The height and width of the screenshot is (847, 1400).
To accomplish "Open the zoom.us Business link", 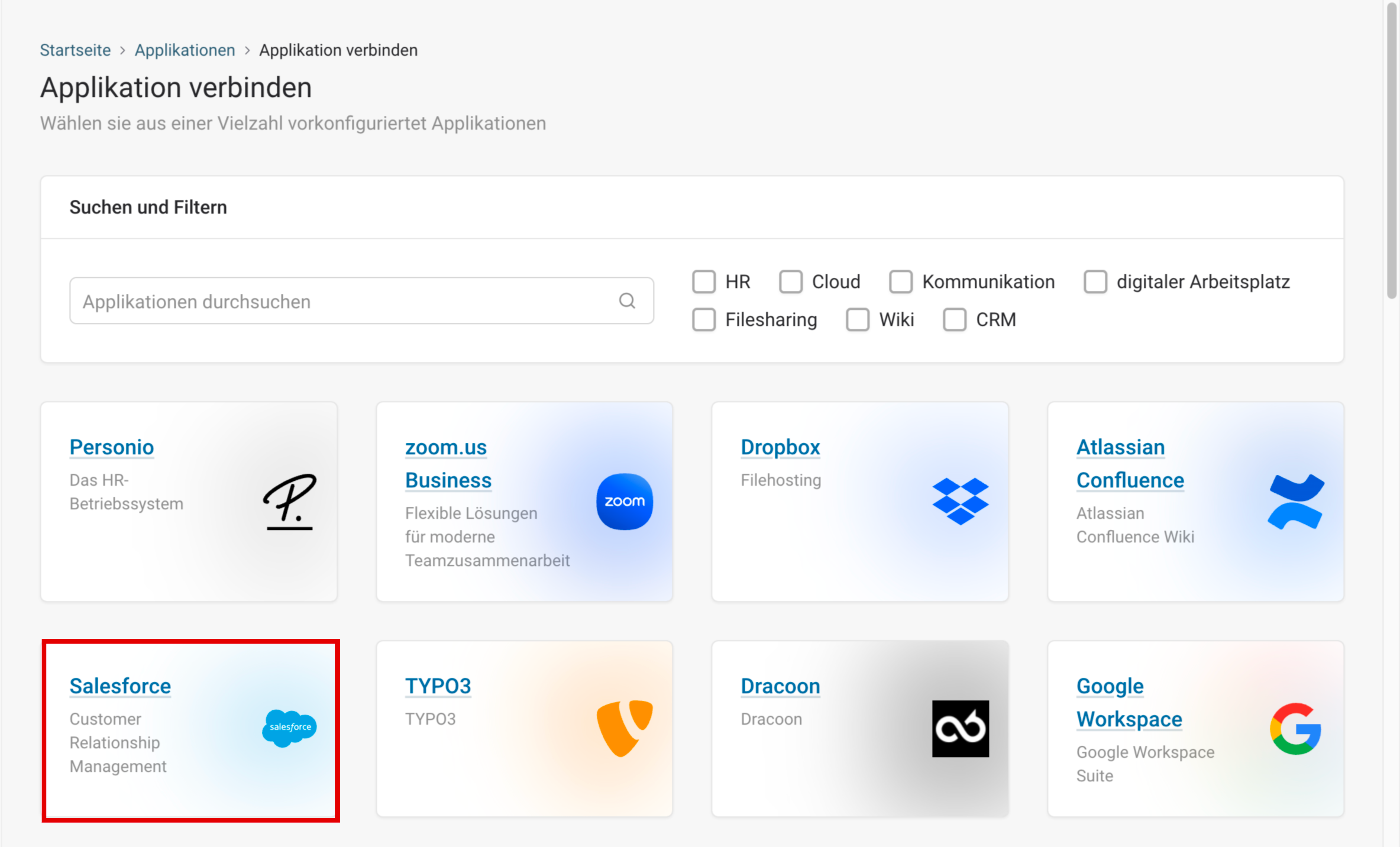I will click(x=448, y=463).
